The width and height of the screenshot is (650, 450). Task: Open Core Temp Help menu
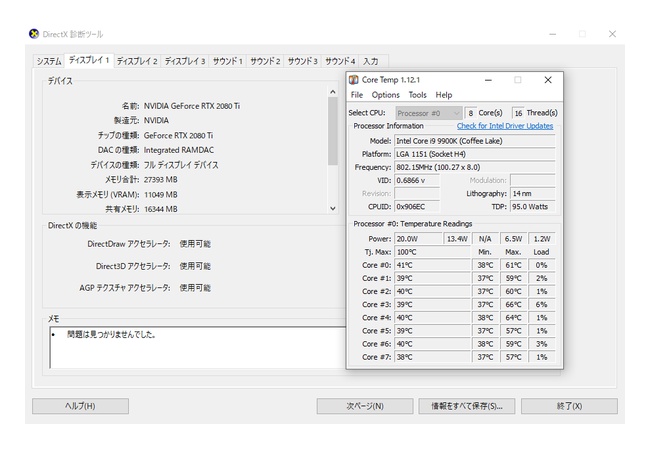444,95
